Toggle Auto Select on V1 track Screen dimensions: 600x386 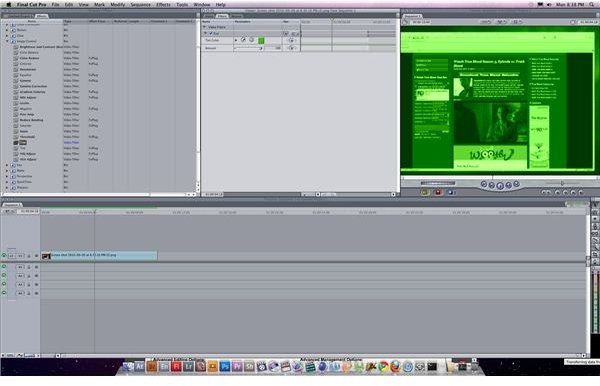coord(36,256)
